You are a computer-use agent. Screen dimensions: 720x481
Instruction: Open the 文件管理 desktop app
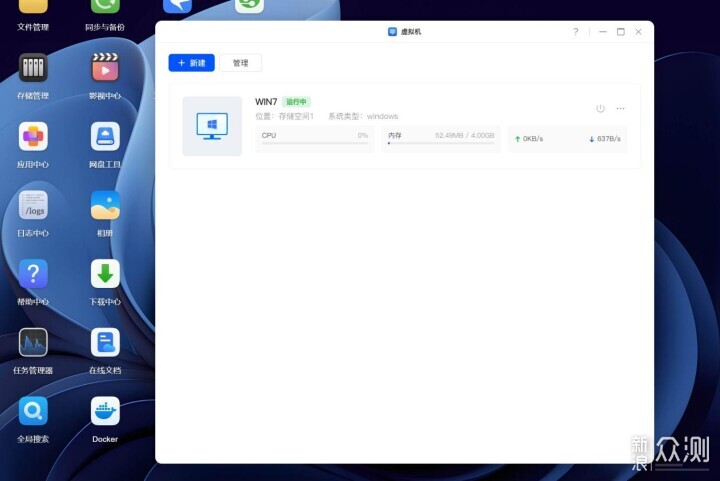[33, 7]
